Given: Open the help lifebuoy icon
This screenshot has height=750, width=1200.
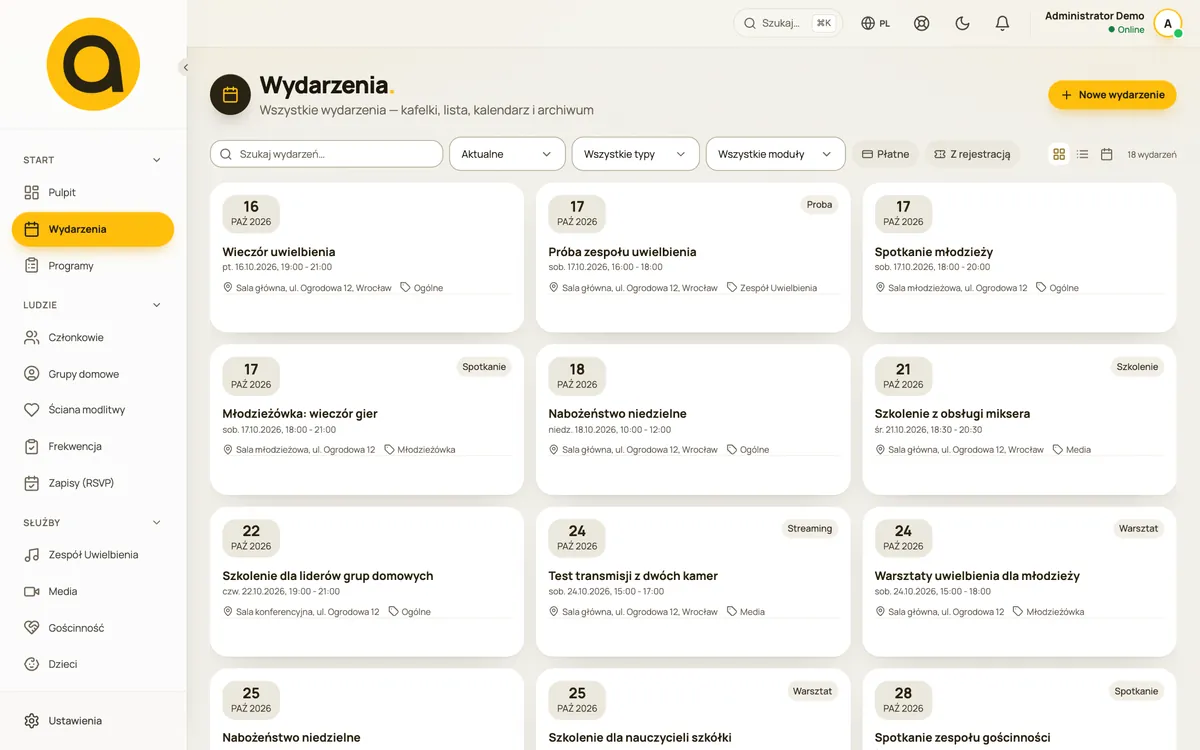Looking at the screenshot, I should (922, 23).
